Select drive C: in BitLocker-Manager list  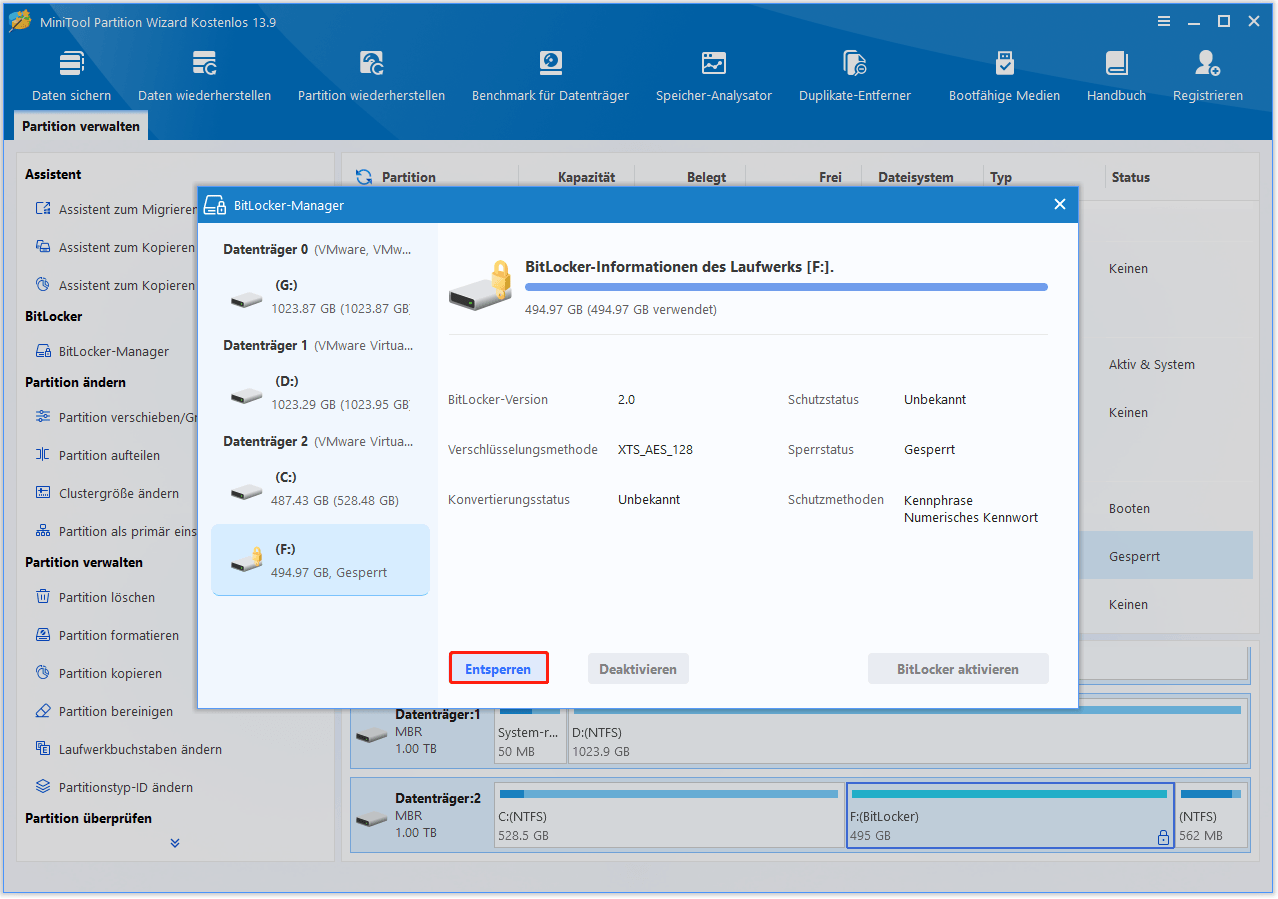320,490
